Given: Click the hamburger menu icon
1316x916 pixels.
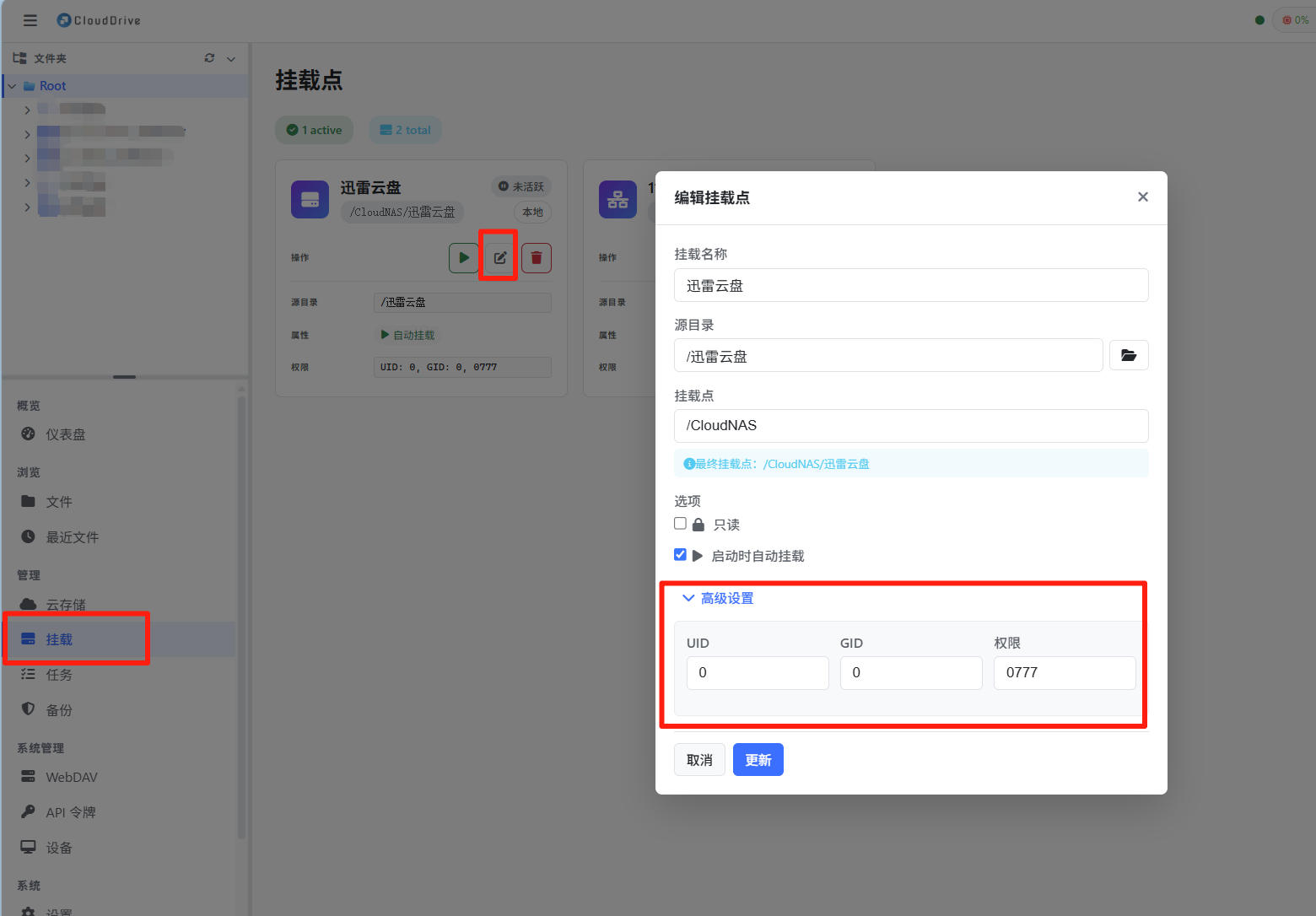Looking at the screenshot, I should 30,20.
